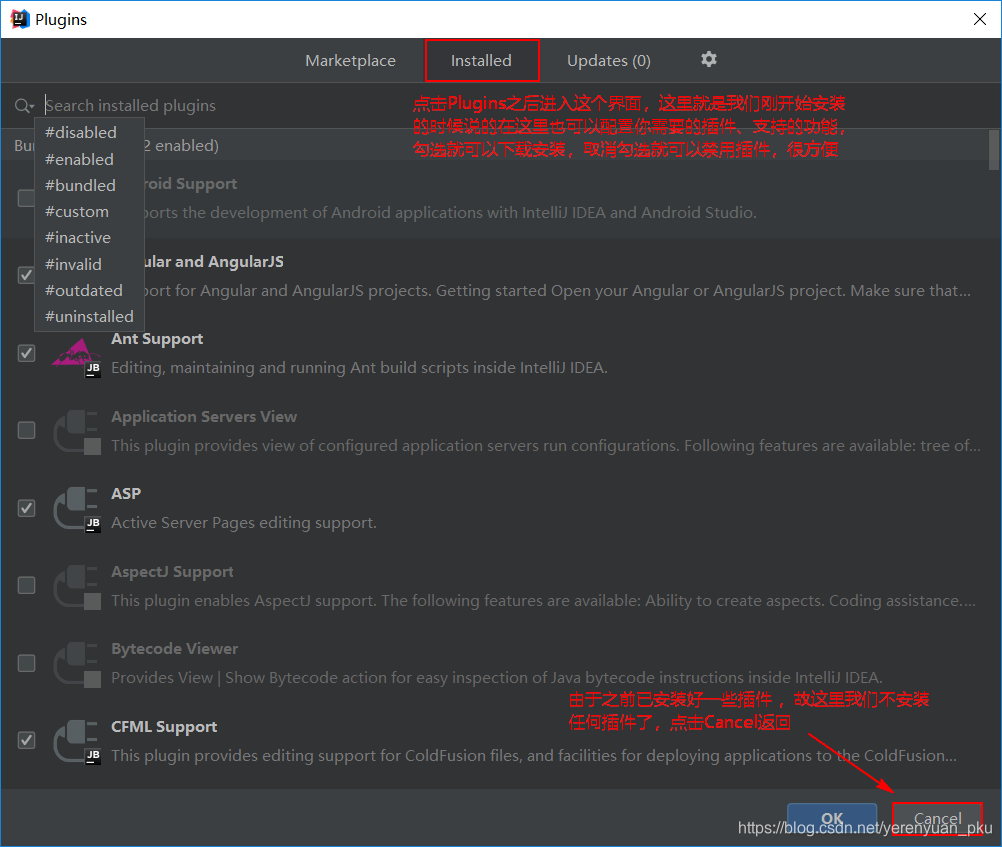Viewport: 1002px width, 847px height.
Task: Enable the Android Support plugin checkbox
Action: click(26, 198)
